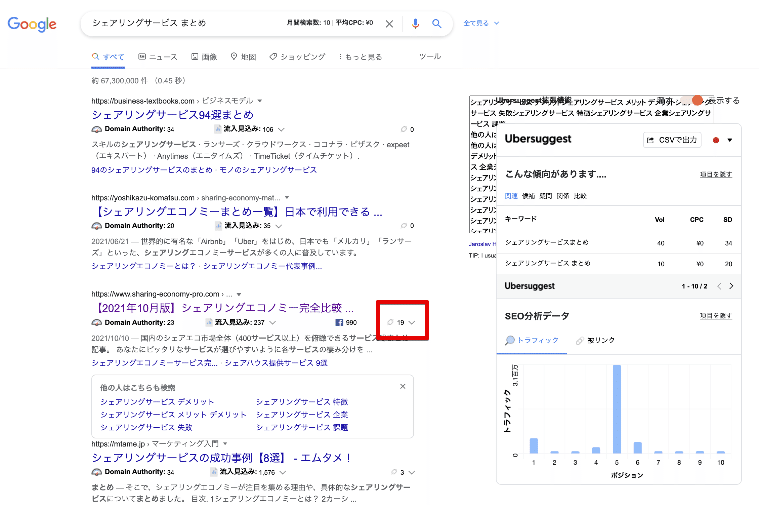
Task: Click backlink icon on yoshikazu-komatsu.com result row
Action: pos(404,226)
